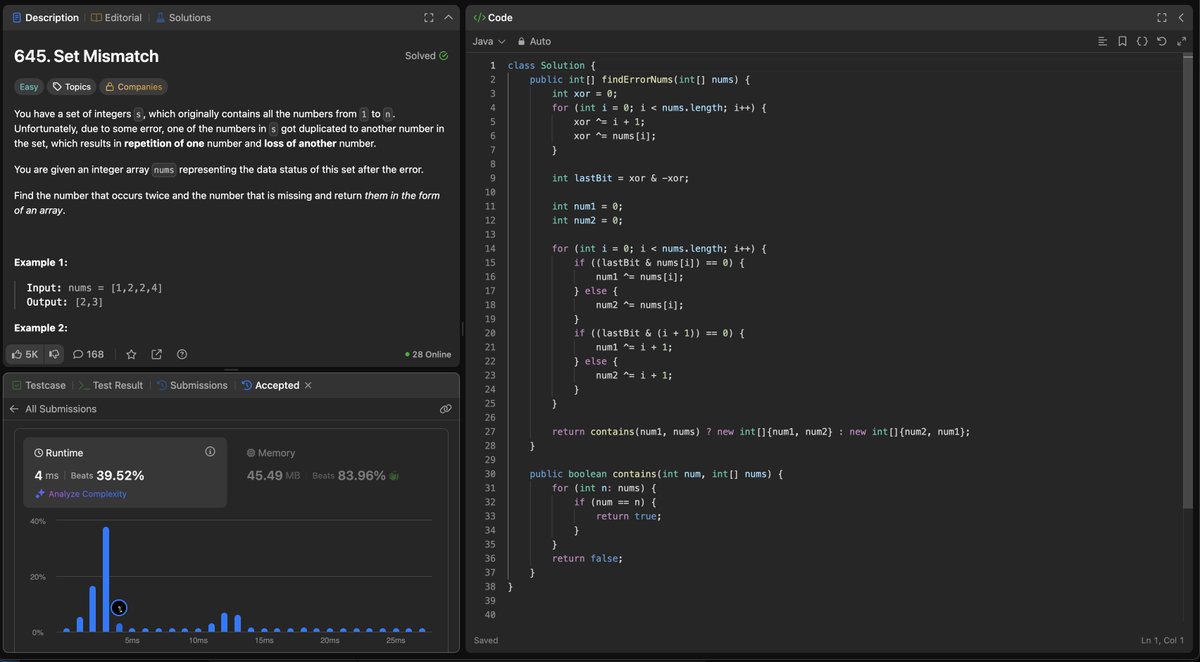Image resolution: width=1200 pixels, height=662 pixels.
Task: Fold the Code panel with left chevron
Action: (x=1181, y=18)
